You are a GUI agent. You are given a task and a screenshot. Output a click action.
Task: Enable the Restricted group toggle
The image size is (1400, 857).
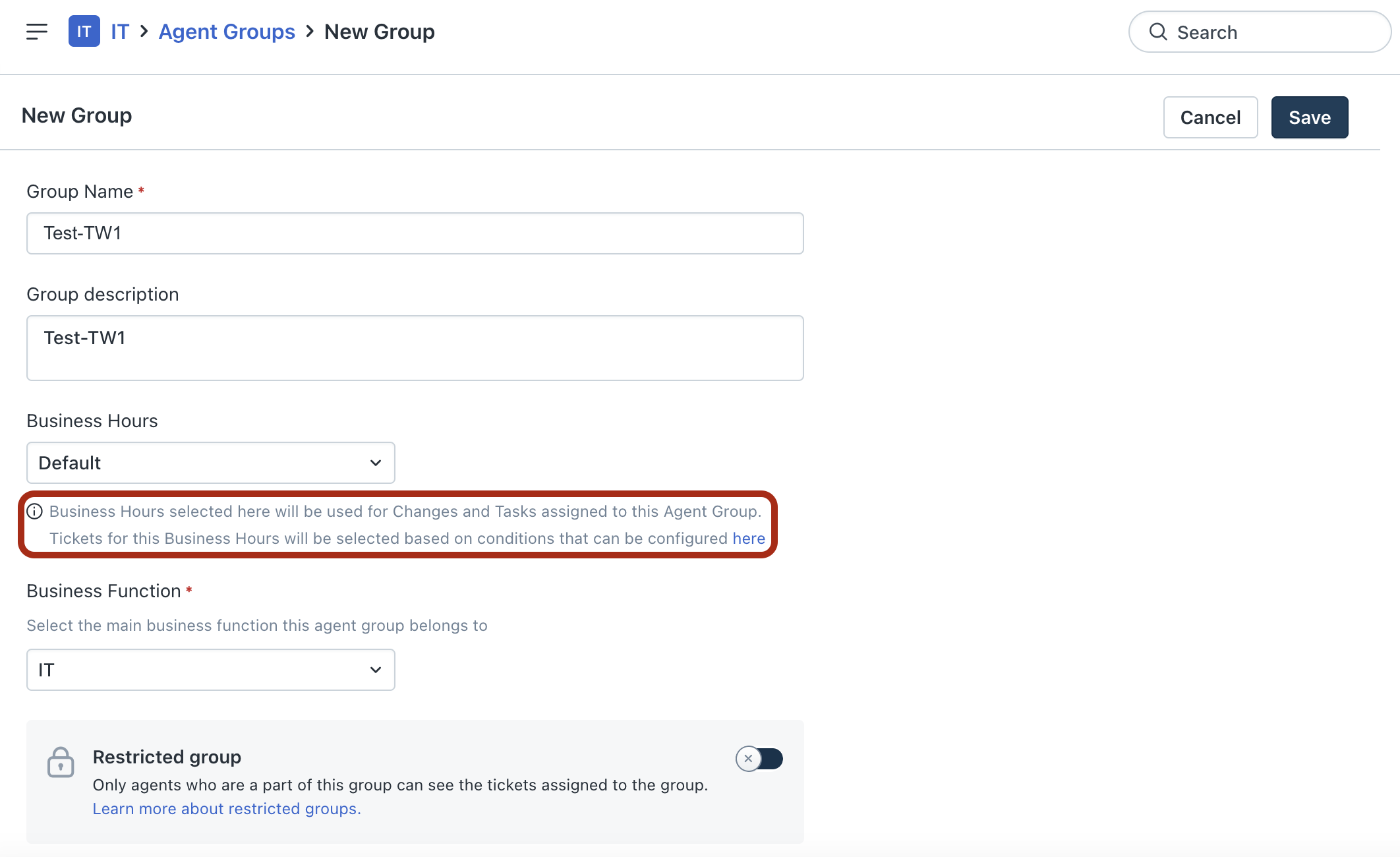pos(759,759)
